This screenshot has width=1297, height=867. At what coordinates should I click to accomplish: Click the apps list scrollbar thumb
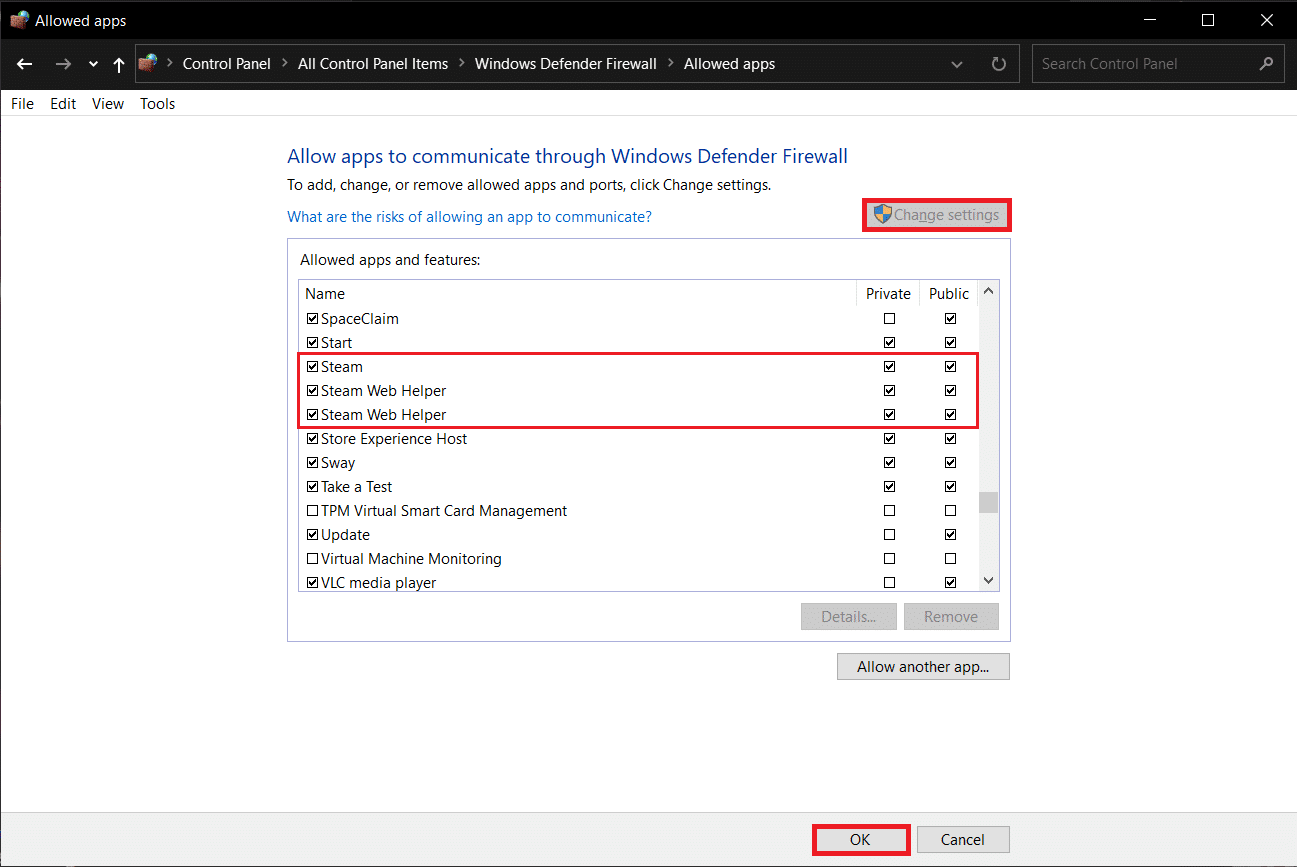(x=988, y=502)
